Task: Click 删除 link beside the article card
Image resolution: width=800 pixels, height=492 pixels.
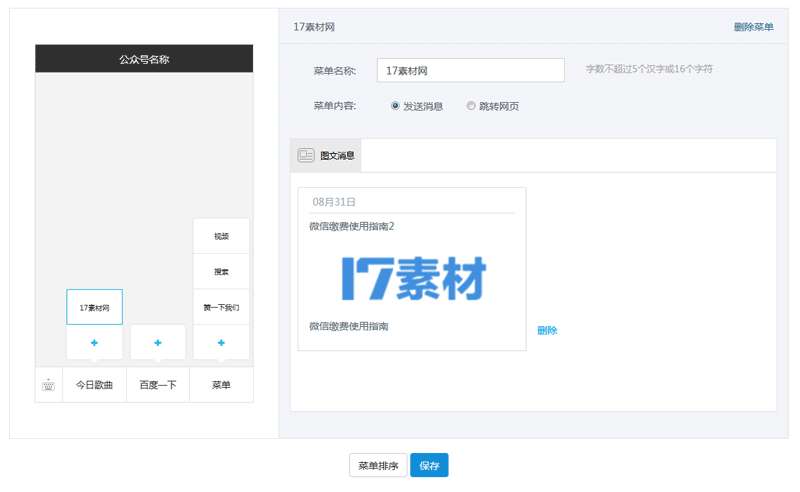Action: [x=547, y=331]
